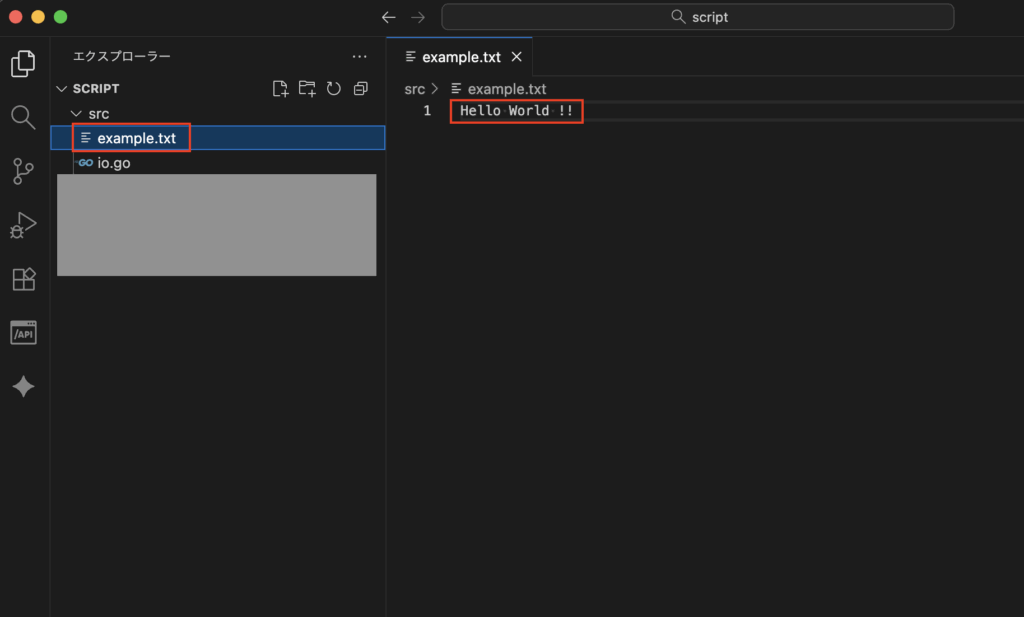Refresh the explorer file tree
The width and height of the screenshot is (1024, 617).
pyautogui.click(x=334, y=89)
